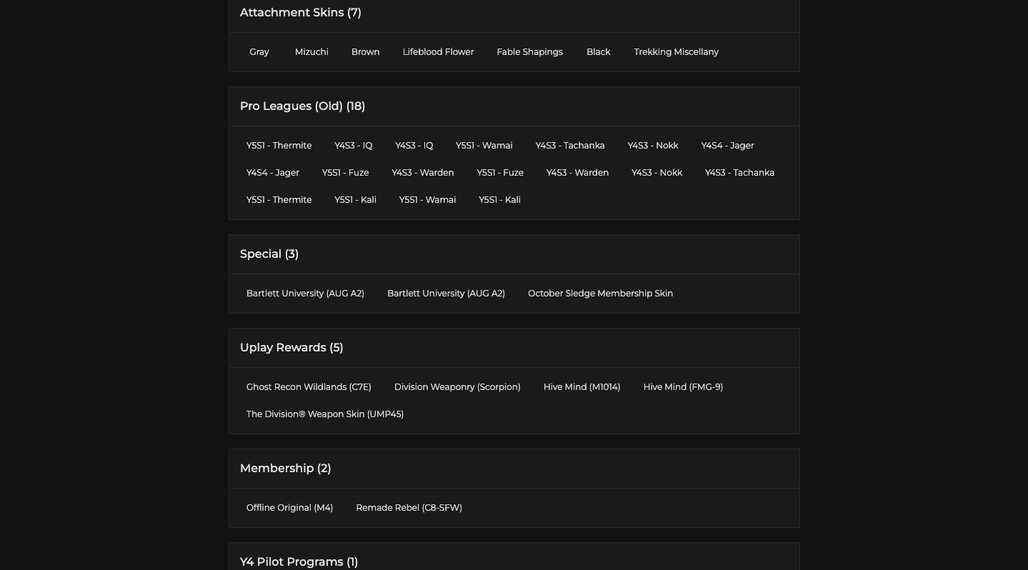
Task: Select the Y4S4 - Jager tag in top row
Action: [x=727, y=146]
